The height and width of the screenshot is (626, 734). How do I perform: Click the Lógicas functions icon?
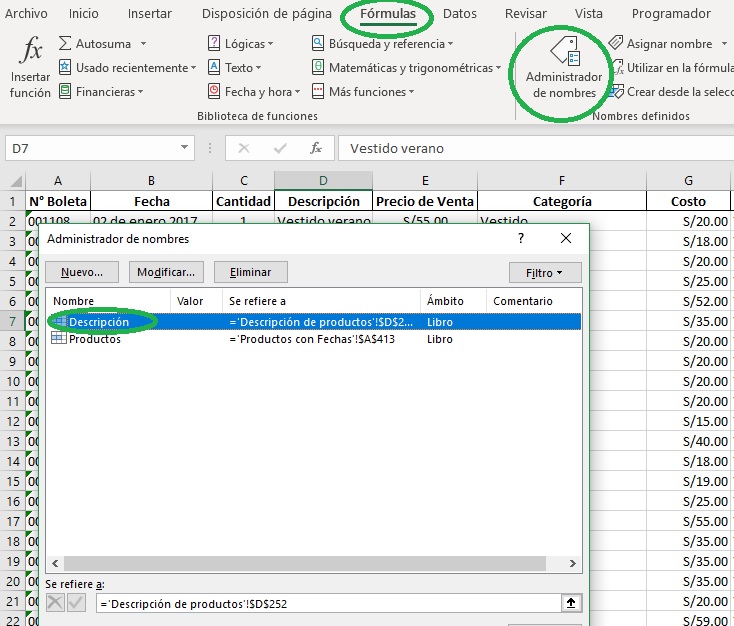[215, 44]
